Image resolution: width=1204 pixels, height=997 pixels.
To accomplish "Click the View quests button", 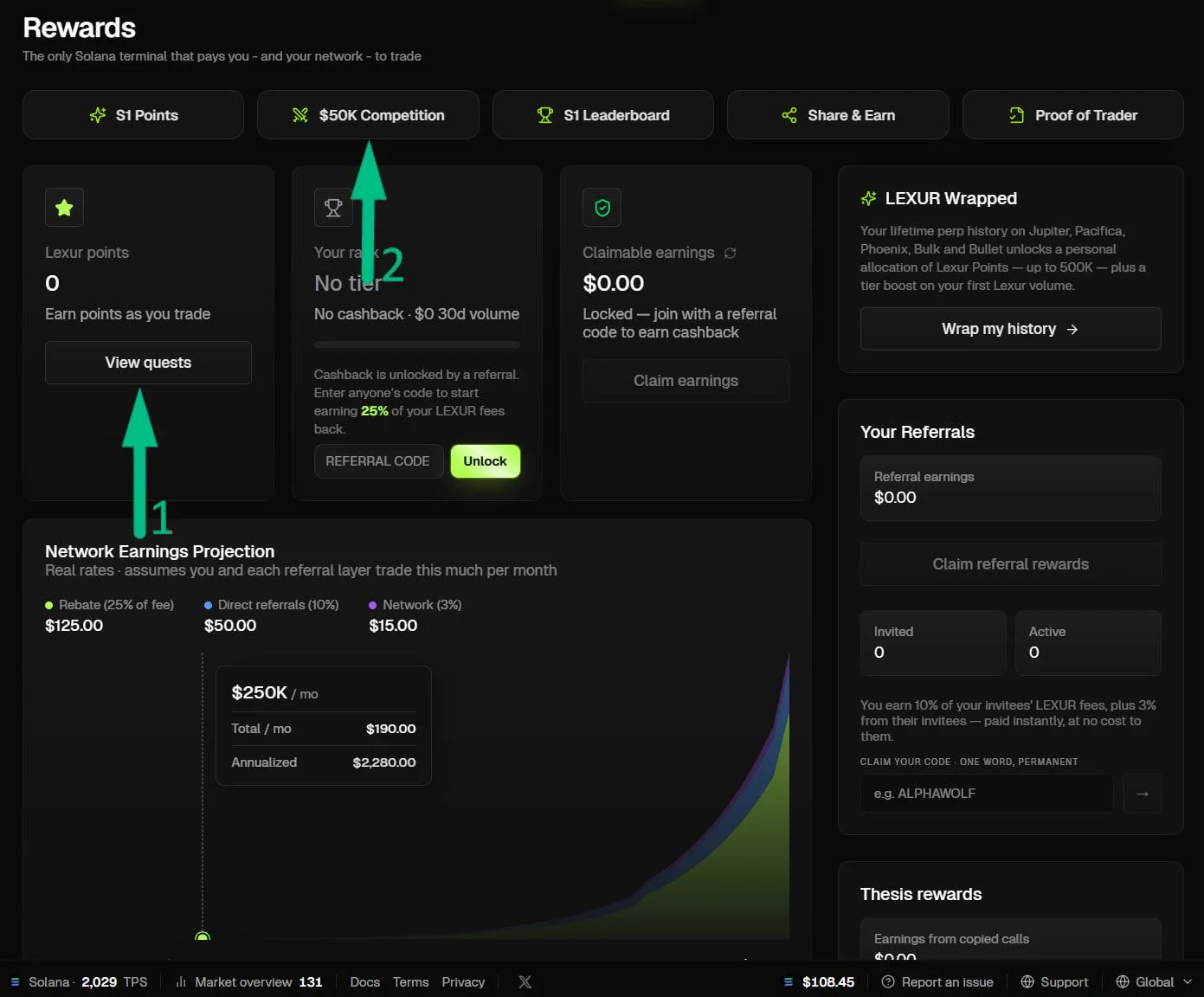I will (x=148, y=363).
